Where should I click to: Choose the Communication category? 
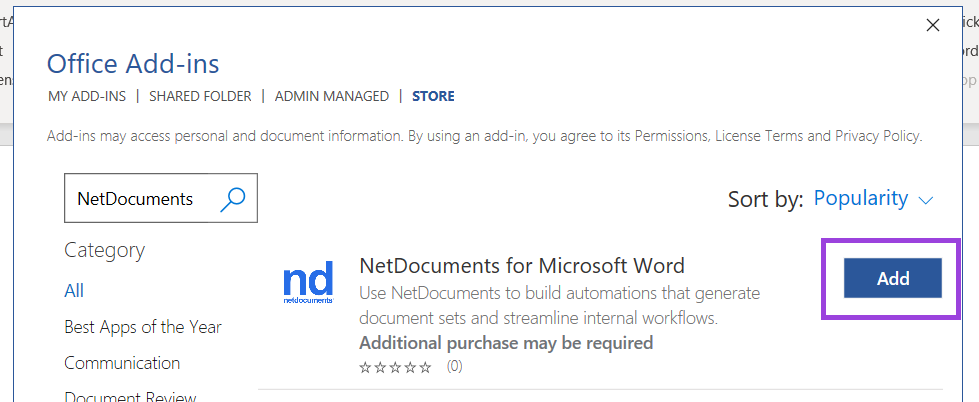coord(122,363)
